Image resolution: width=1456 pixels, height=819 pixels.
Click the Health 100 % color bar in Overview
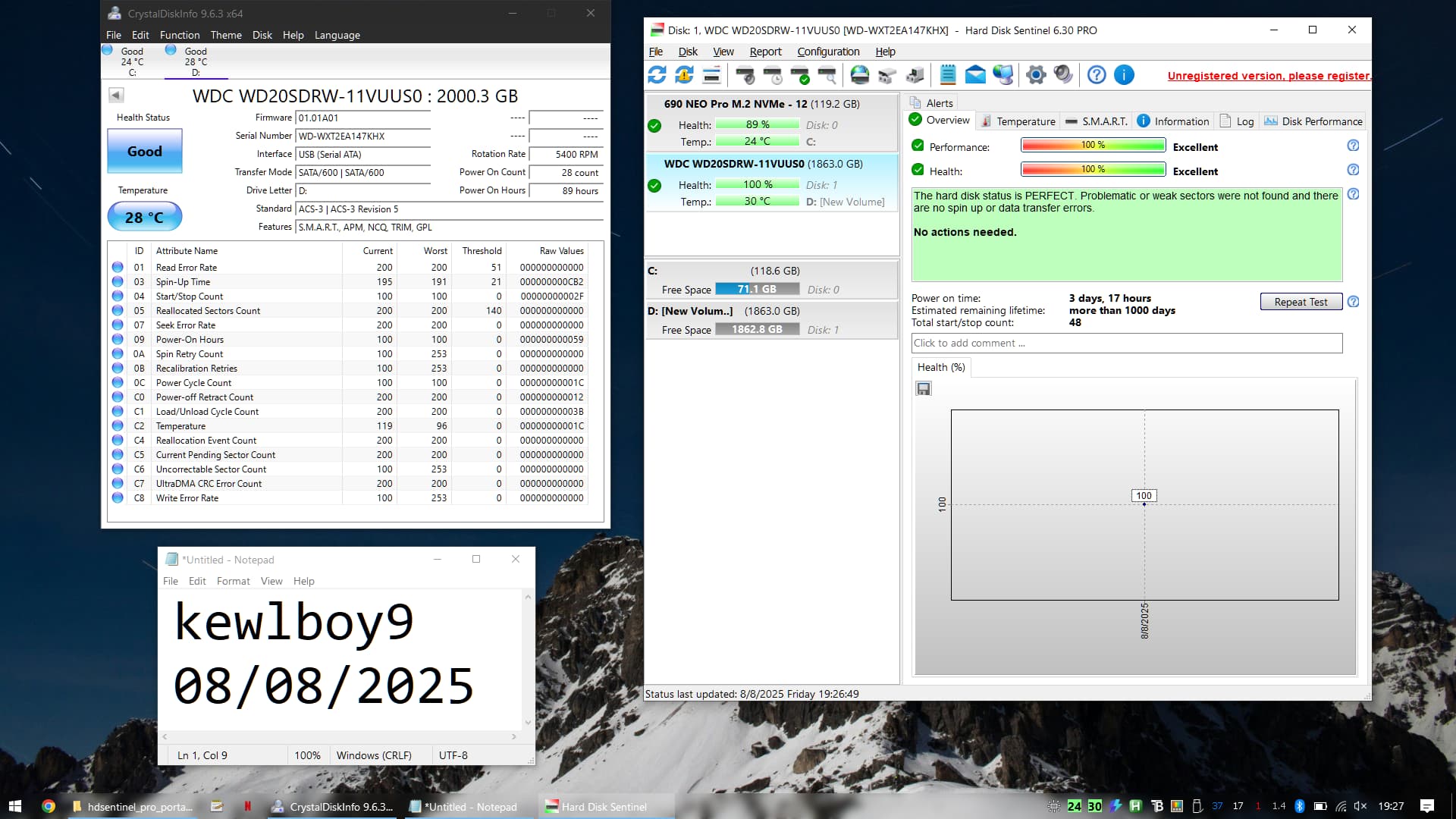pyautogui.click(x=1093, y=169)
